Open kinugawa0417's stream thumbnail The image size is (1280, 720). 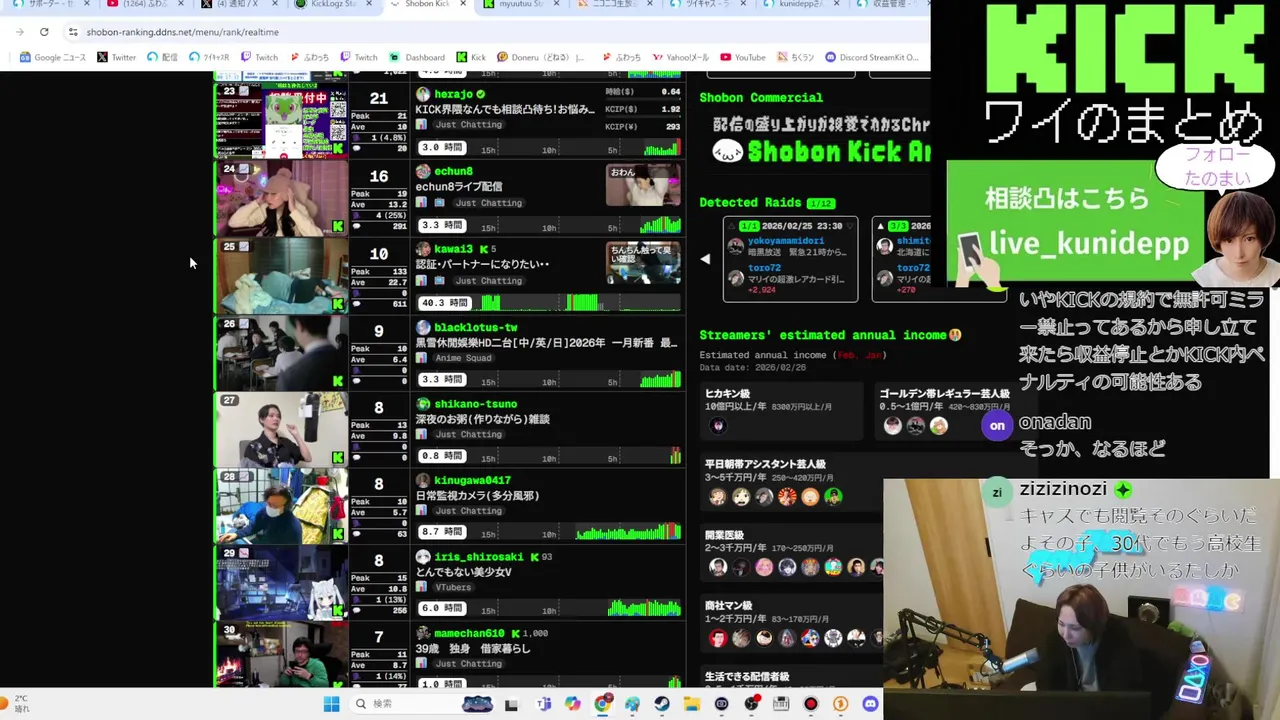281,507
